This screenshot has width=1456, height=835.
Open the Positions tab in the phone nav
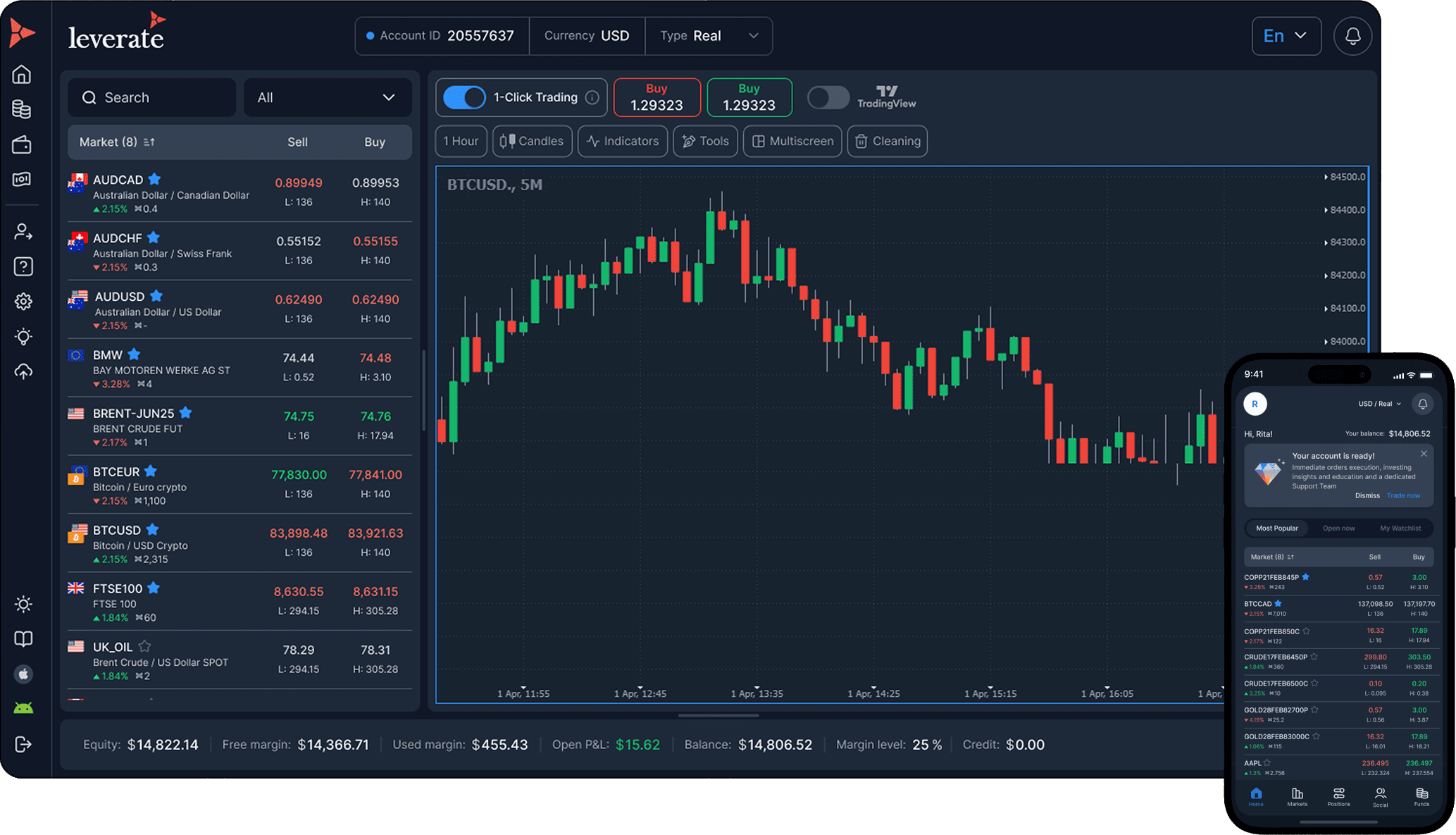tap(1338, 797)
